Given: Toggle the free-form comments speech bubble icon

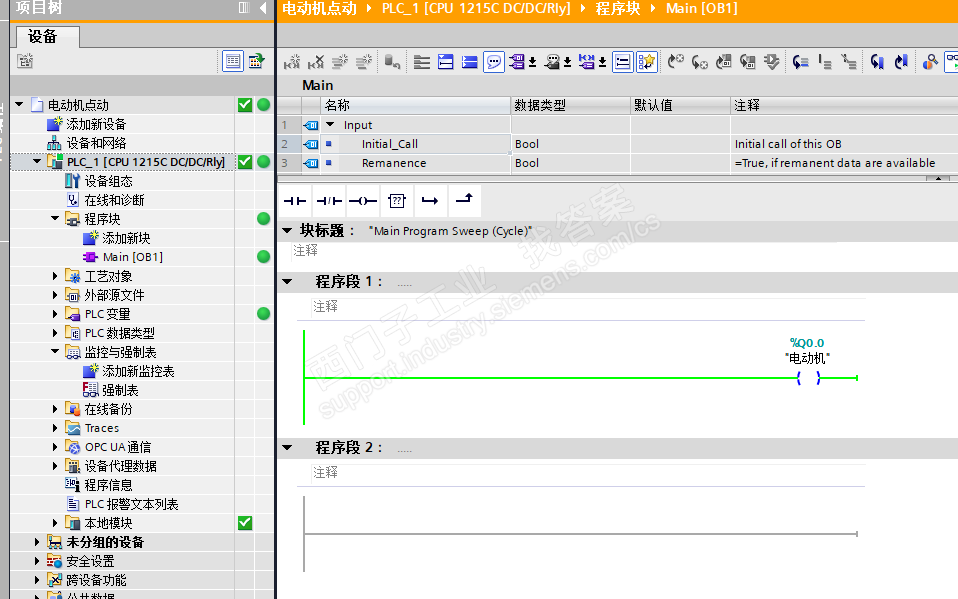Looking at the screenshot, I should pos(494,62).
